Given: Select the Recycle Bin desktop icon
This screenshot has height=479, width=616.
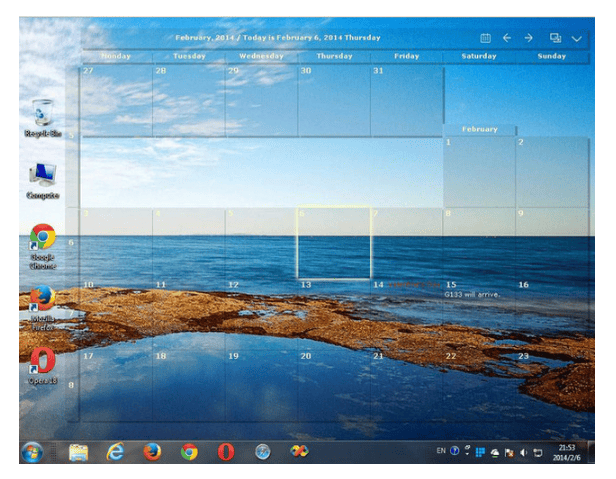Looking at the screenshot, I should pos(43,118).
